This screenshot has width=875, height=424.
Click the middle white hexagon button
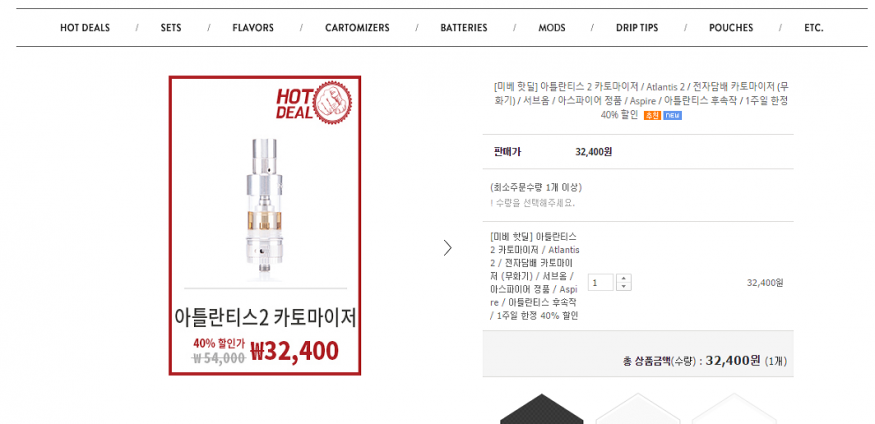638,409
